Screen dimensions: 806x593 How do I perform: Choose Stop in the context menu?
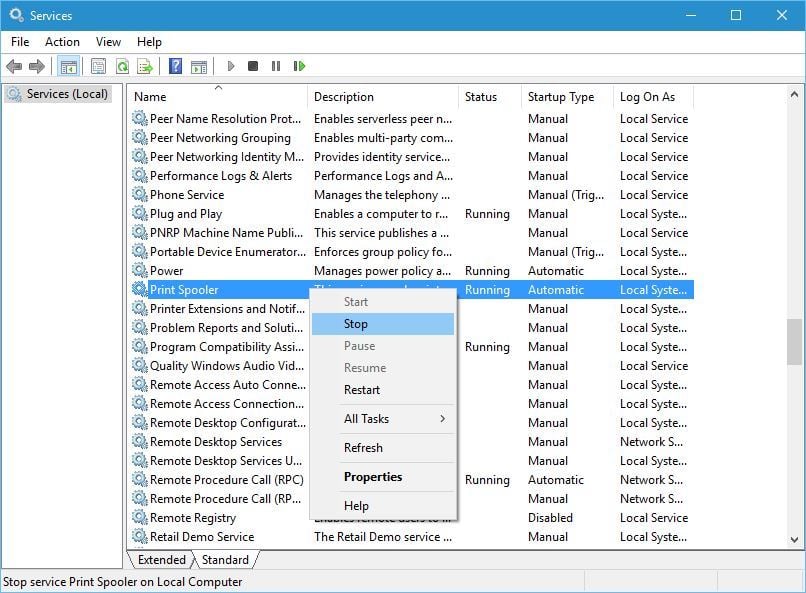click(x=383, y=324)
